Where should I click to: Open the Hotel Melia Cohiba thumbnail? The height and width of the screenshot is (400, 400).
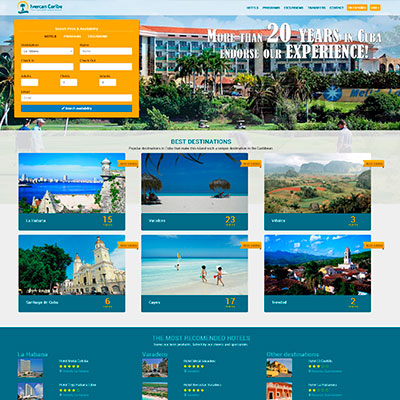pyautogui.click(x=30, y=368)
